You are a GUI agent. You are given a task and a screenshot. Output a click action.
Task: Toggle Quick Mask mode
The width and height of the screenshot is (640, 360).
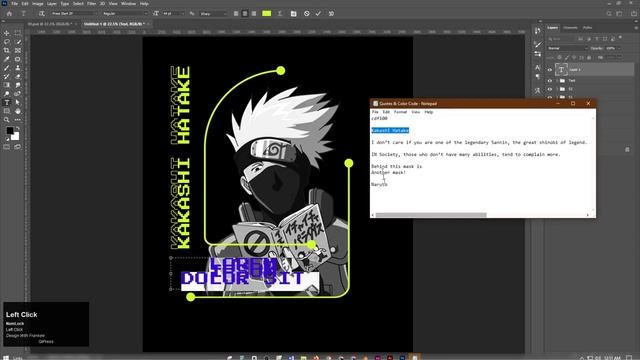point(7,147)
